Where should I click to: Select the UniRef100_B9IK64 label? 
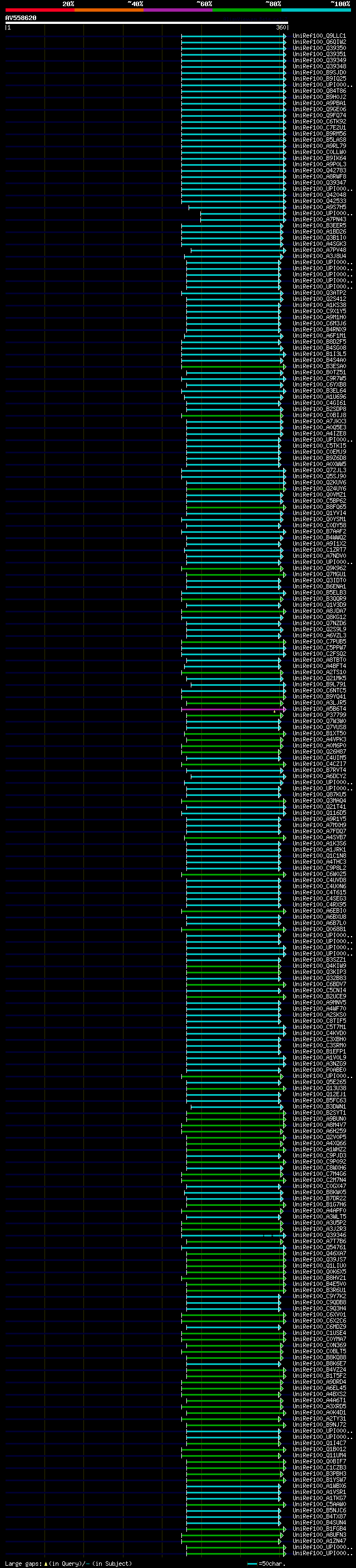point(319,159)
